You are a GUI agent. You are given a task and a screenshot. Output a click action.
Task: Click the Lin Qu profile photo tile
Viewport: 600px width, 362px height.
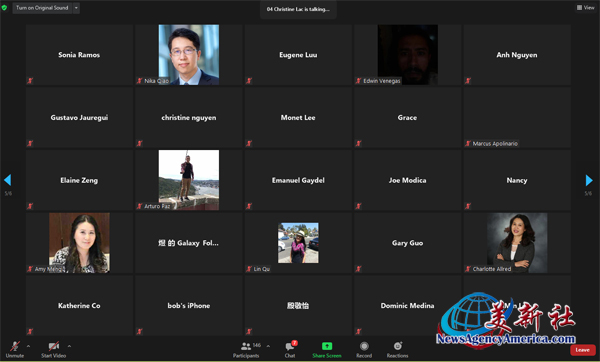coord(298,243)
